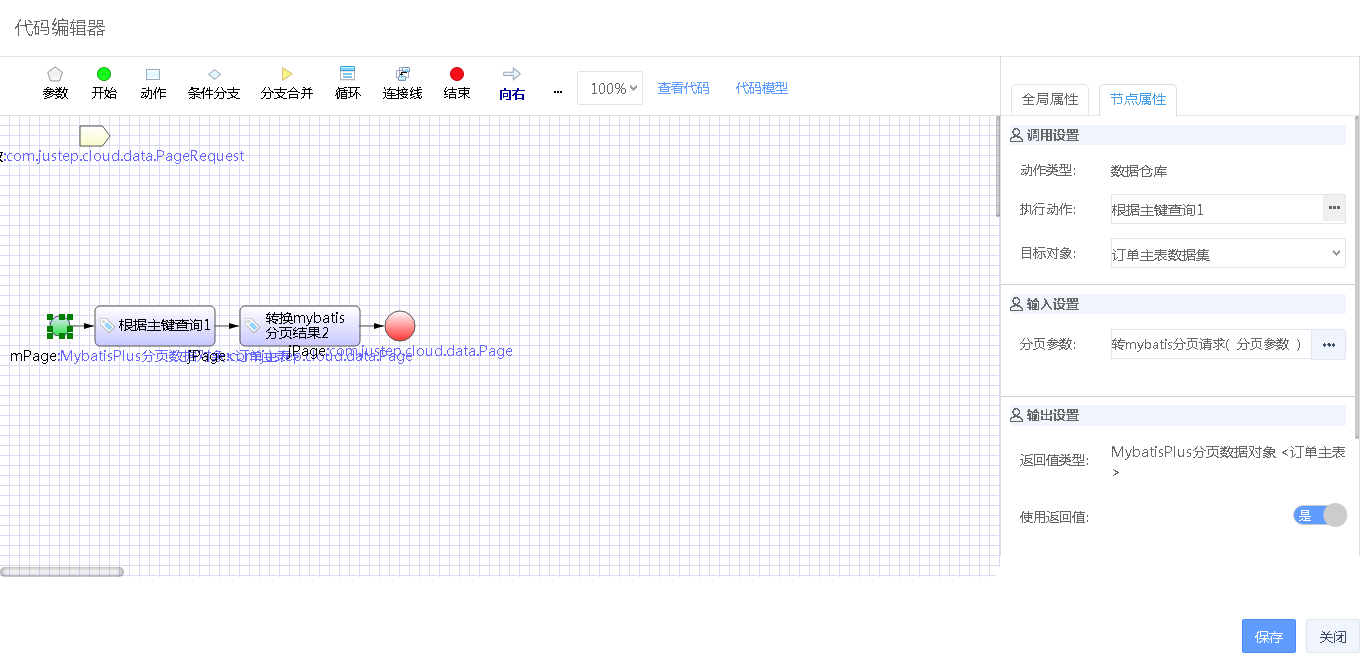Select the 结束 red circle tool
Screen dimensions: 1360x655
click(x=457, y=83)
